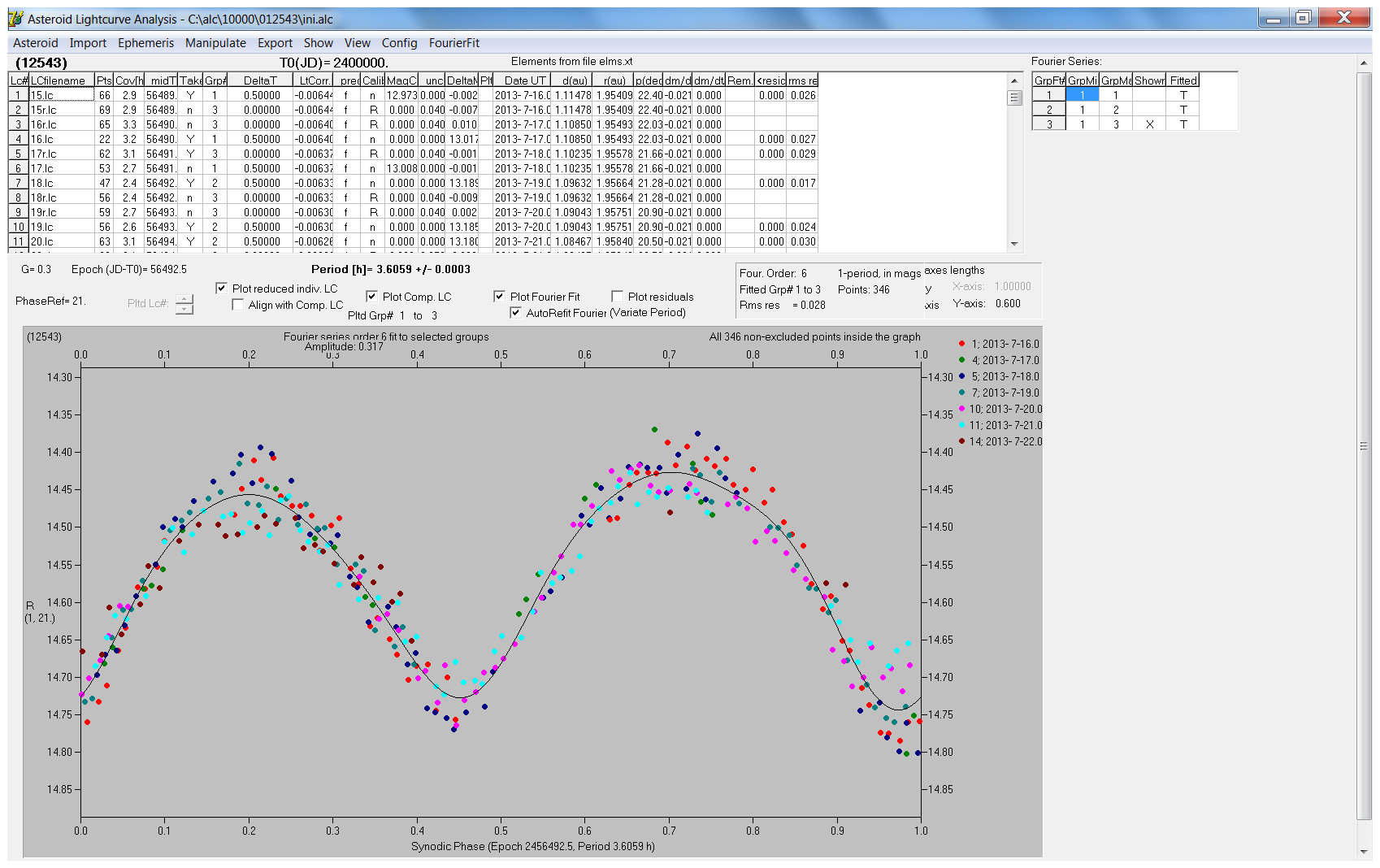This screenshot has width=1380, height=868.
Task: Click legend entry 10; 2013-7-20.0
Action: coord(1000,409)
